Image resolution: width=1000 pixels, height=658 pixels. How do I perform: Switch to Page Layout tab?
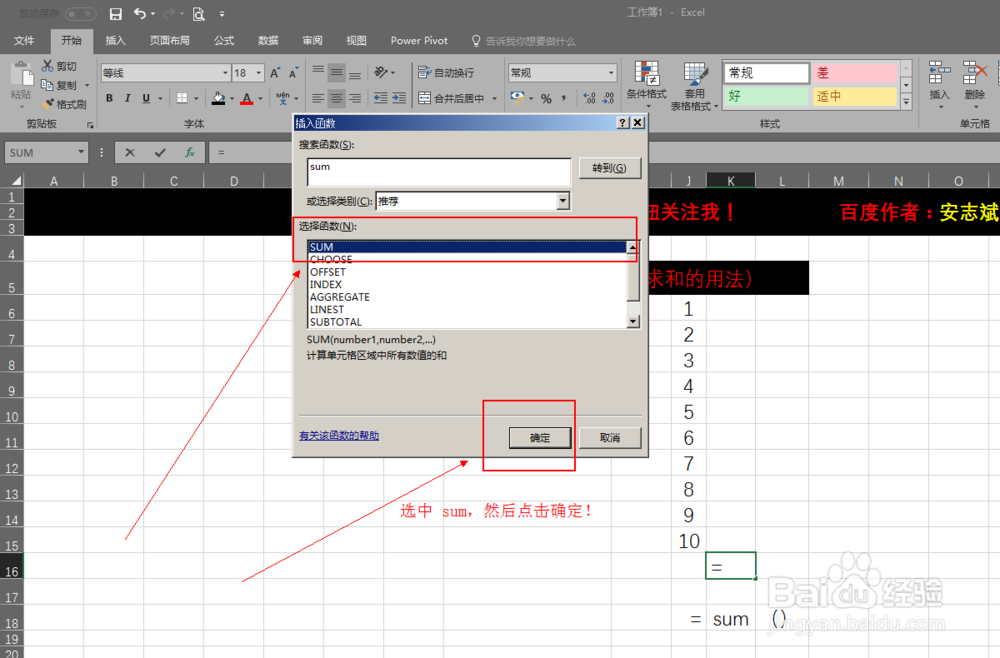click(170, 40)
